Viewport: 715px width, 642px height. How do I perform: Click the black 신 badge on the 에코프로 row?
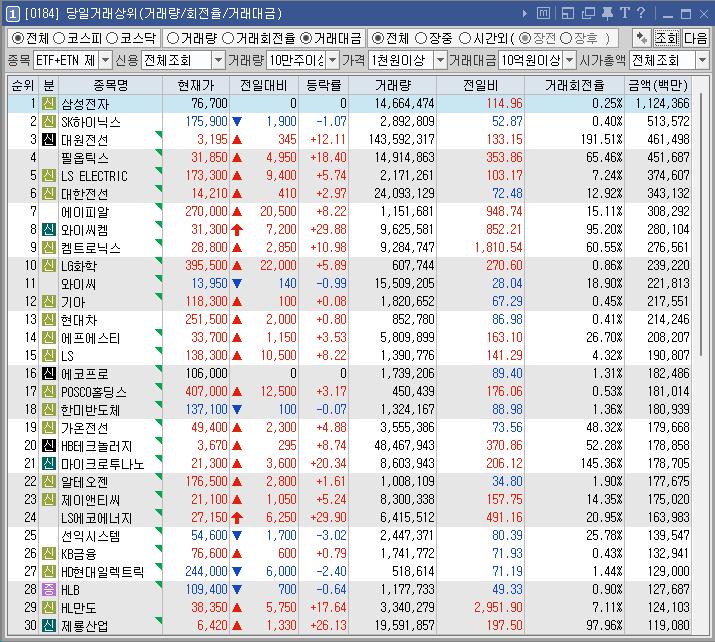pyautogui.click(x=49, y=373)
